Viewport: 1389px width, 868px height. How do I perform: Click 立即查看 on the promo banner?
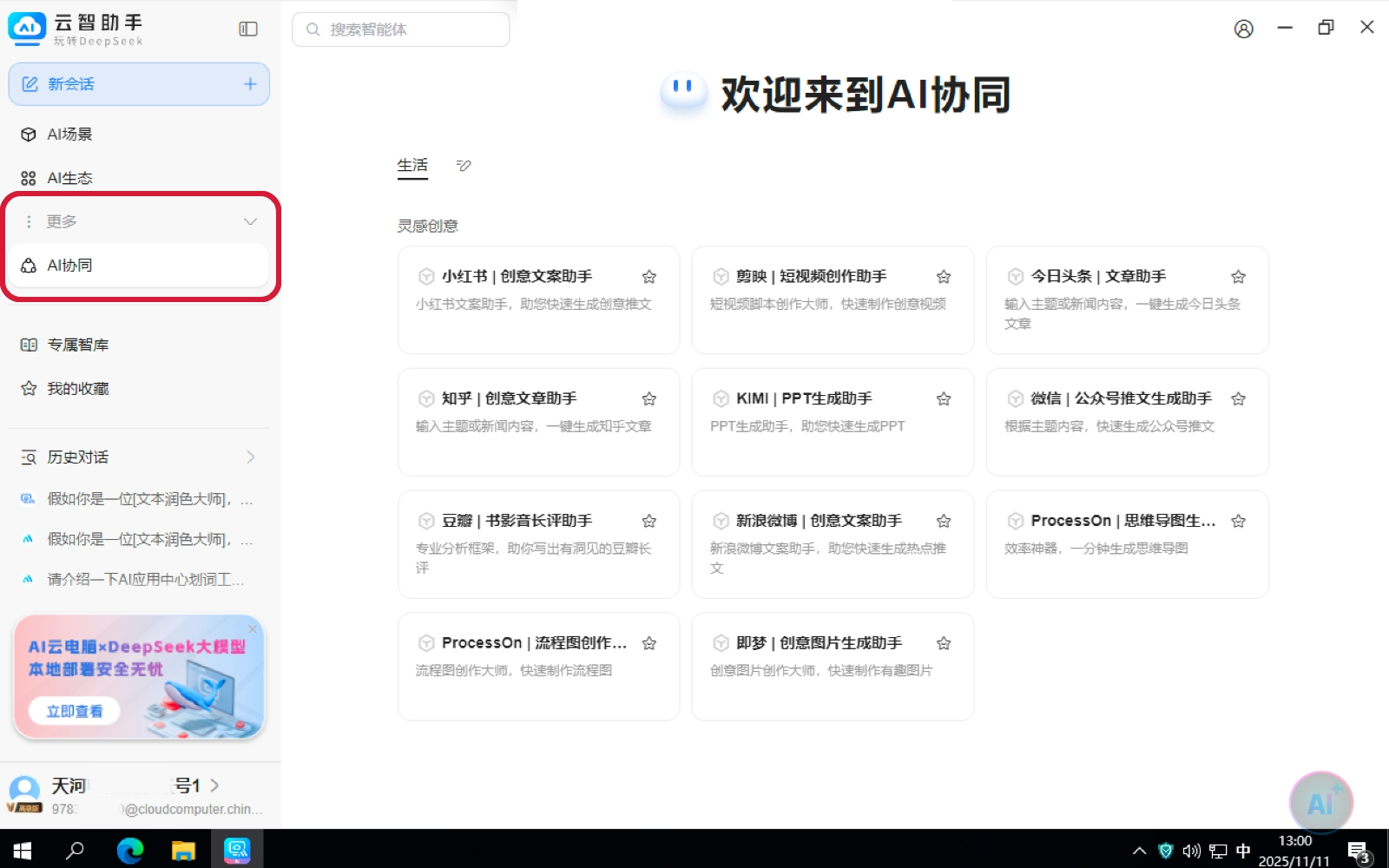75,712
